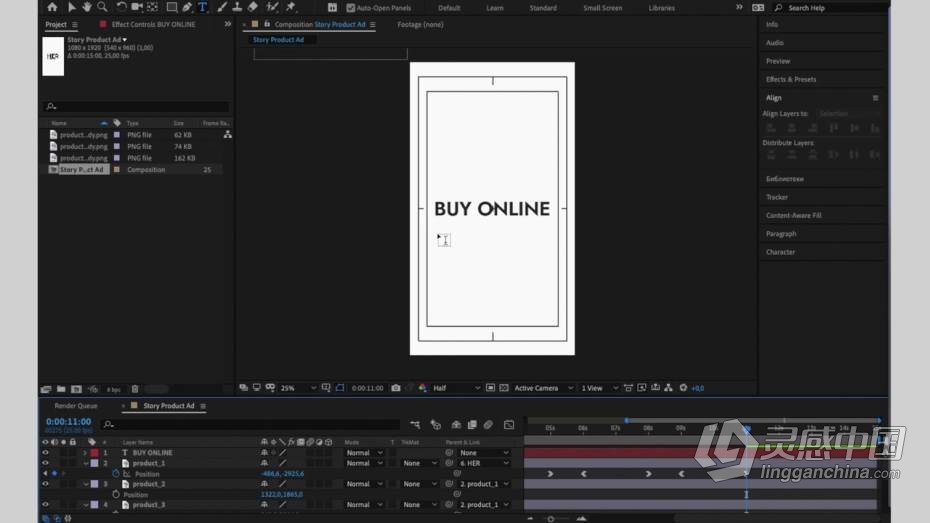This screenshot has height=523, width=930.
Task: Toggle Auto-Open Panels checkbox
Action: tap(351, 8)
